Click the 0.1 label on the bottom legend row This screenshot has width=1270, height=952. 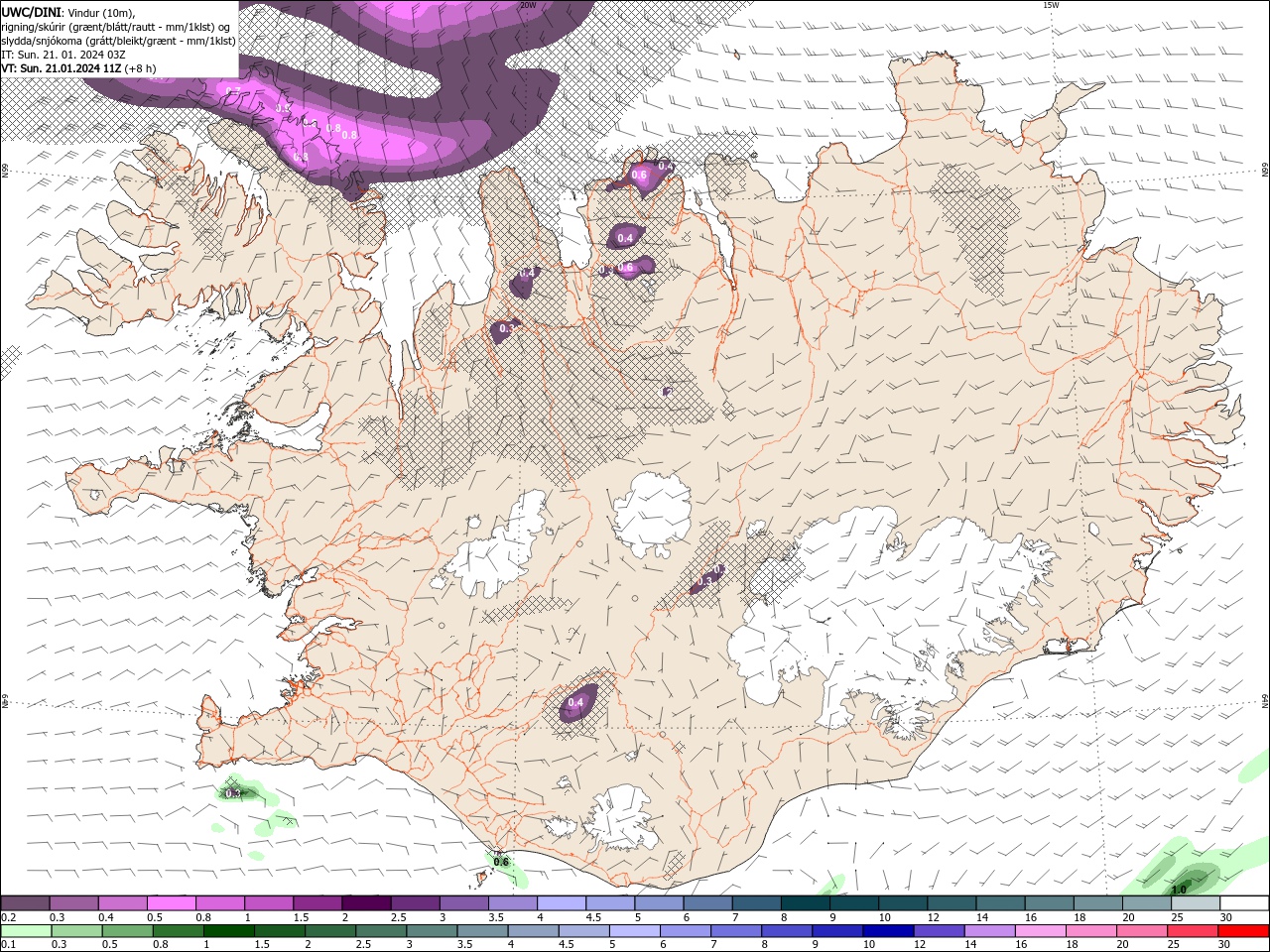pos(9,945)
